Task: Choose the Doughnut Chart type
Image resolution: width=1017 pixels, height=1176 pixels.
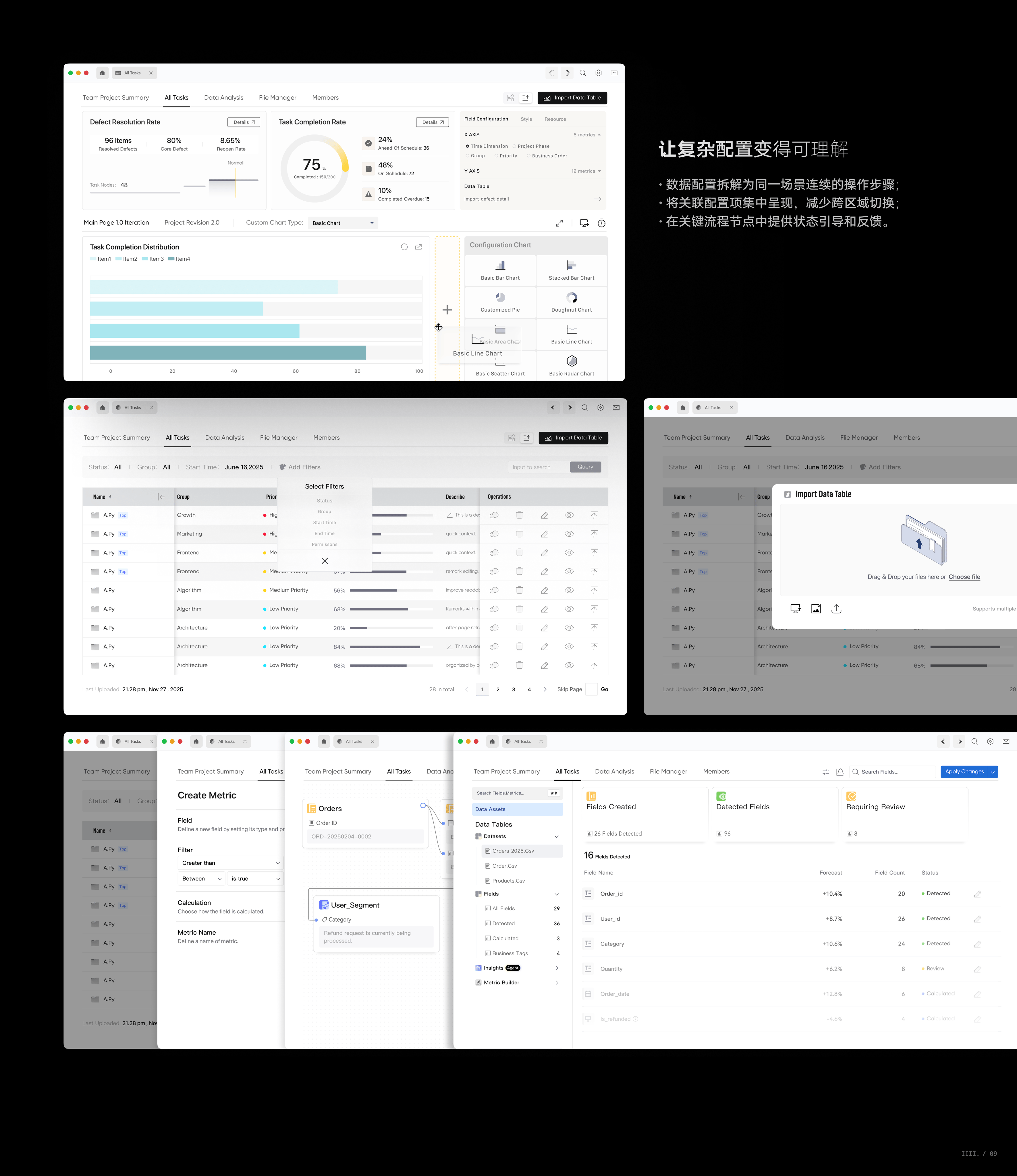Action: (571, 302)
